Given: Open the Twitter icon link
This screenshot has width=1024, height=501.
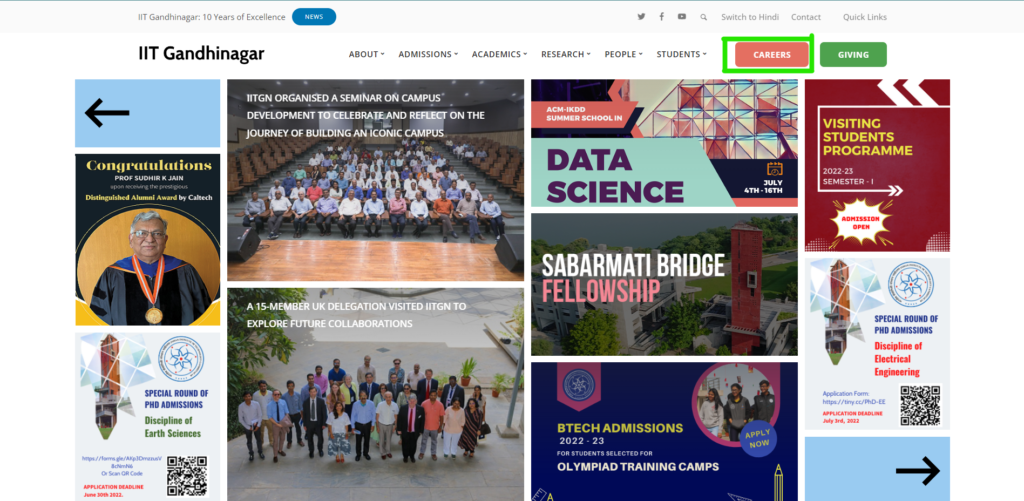Looking at the screenshot, I should (x=641, y=17).
